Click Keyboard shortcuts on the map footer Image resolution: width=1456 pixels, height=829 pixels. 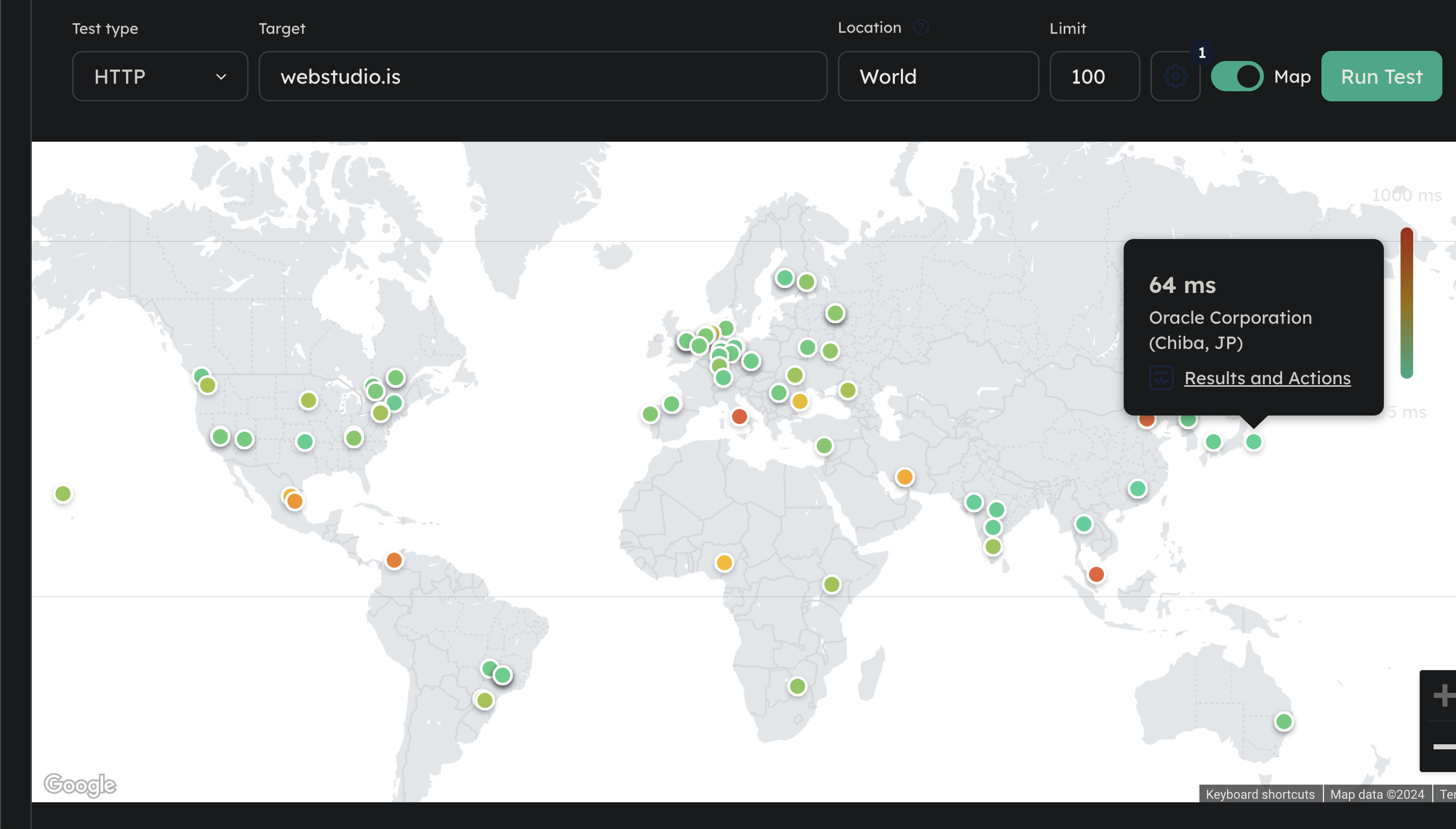[1259, 794]
